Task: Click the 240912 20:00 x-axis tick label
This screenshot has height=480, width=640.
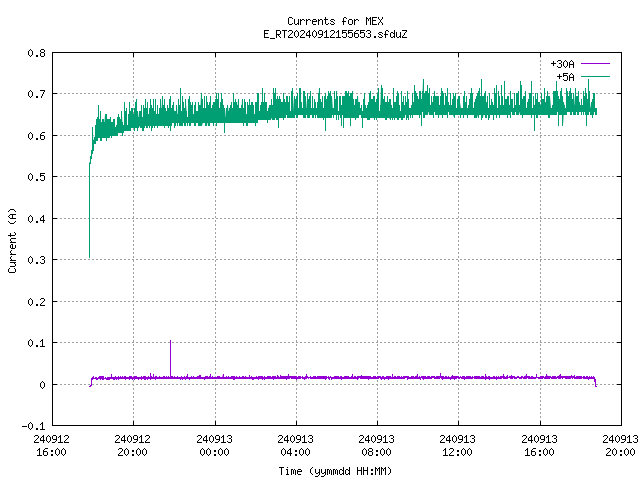Action: (133, 446)
